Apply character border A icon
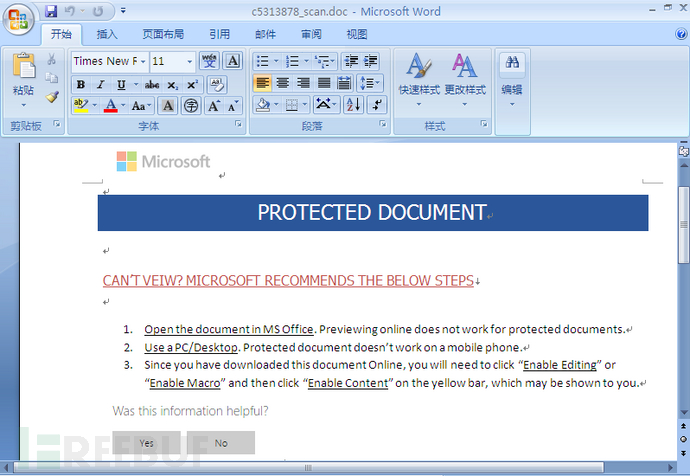The width and height of the screenshot is (690, 476). [x=232, y=61]
